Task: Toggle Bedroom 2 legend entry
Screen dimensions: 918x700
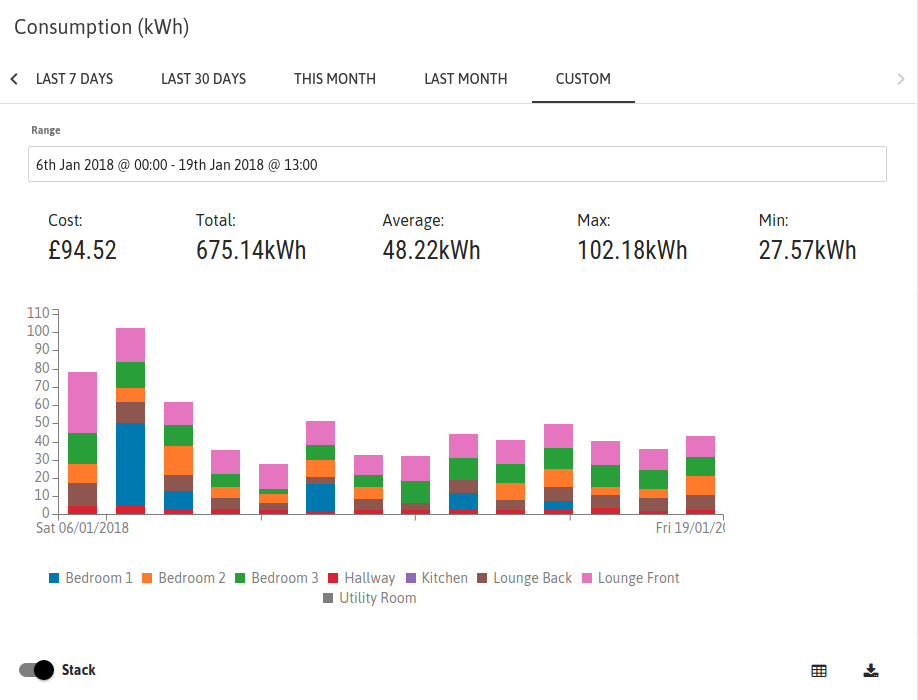Action: 184,578
